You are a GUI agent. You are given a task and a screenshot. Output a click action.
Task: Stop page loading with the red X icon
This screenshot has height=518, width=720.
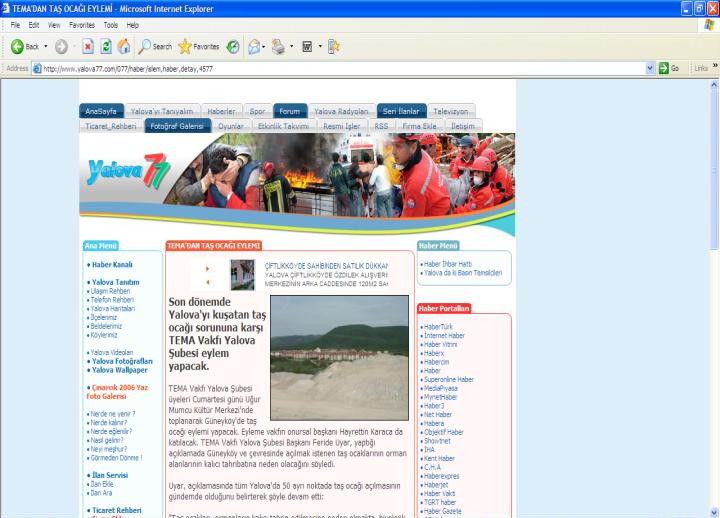point(88,46)
